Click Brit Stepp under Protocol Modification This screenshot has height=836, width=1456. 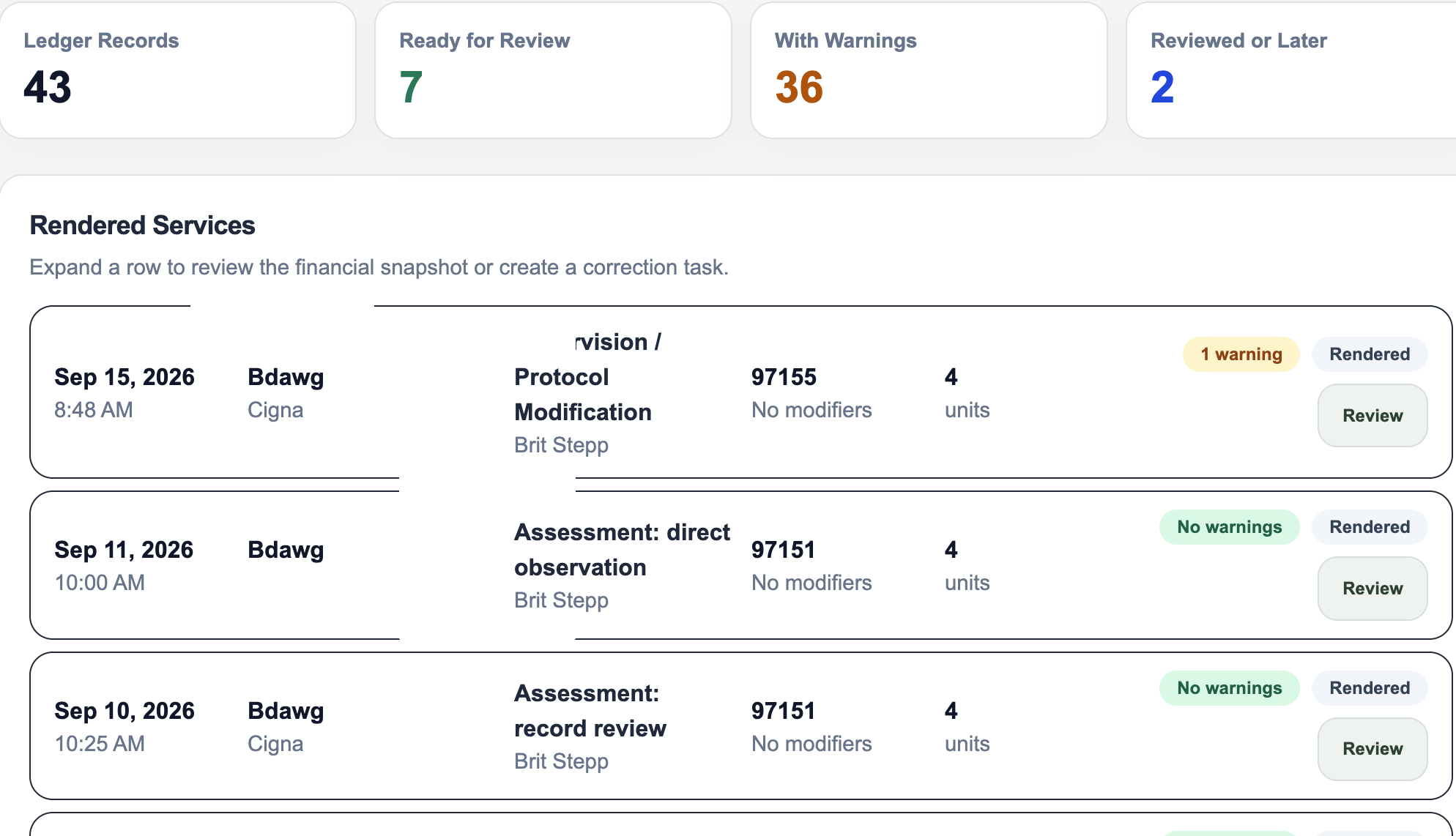tap(561, 445)
